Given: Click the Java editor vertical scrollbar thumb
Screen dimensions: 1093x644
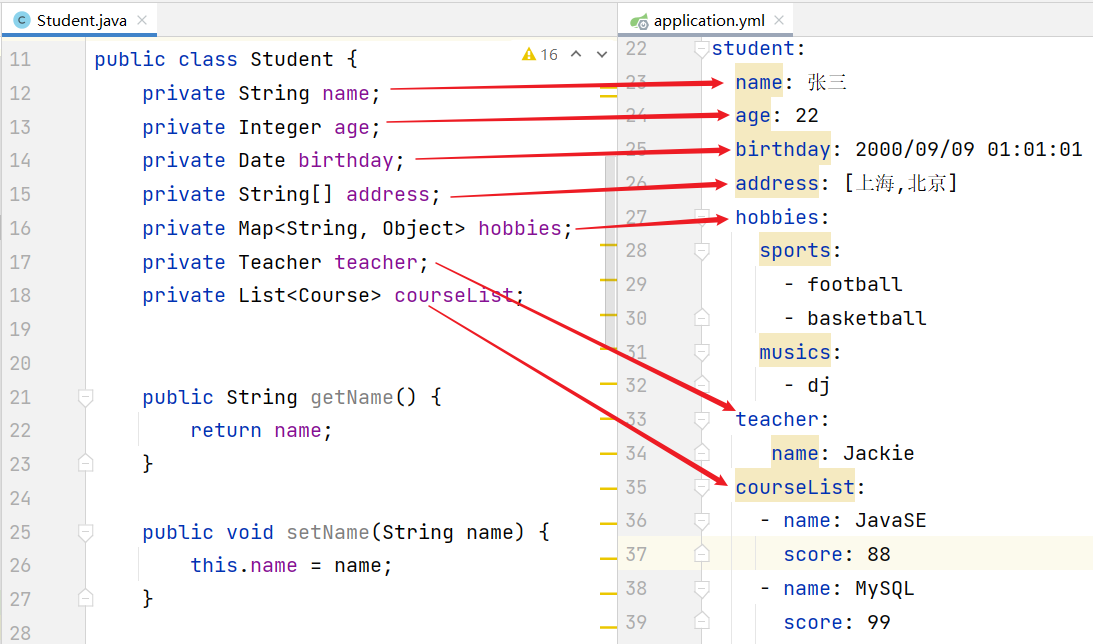Looking at the screenshot, I should coord(610,251).
